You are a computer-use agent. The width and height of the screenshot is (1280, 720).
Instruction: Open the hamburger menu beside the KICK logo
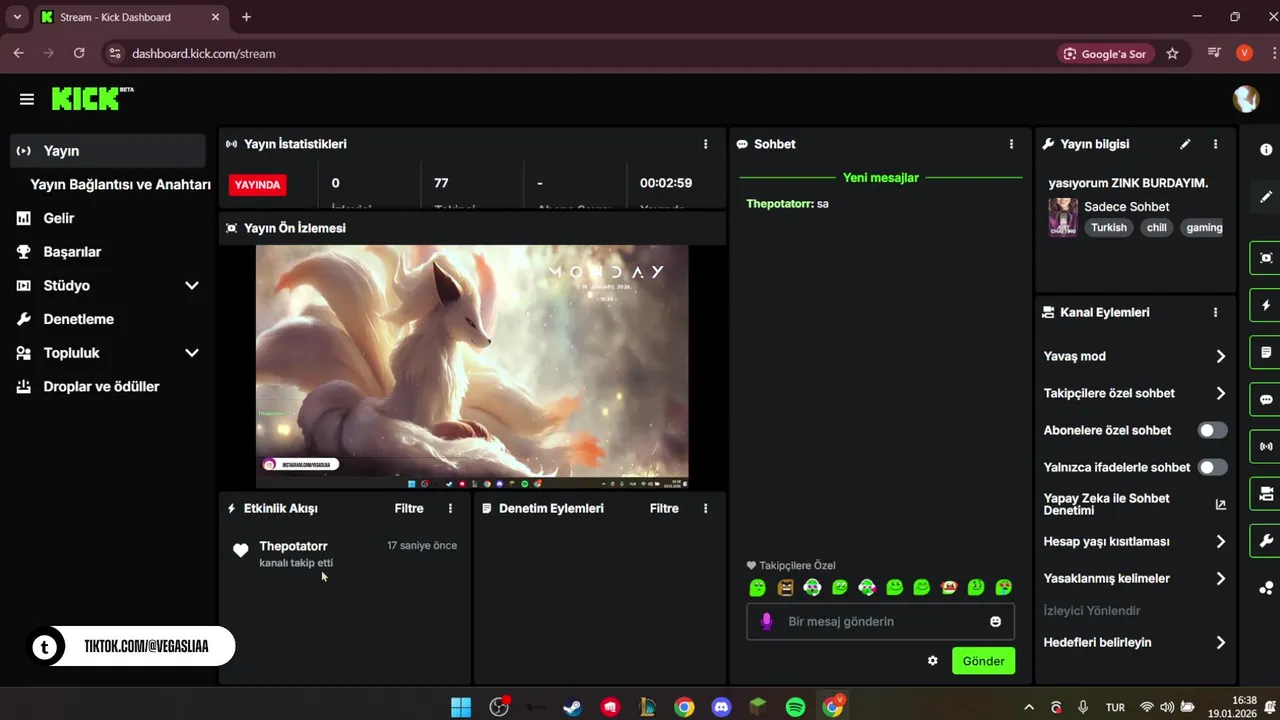(x=27, y=99)
